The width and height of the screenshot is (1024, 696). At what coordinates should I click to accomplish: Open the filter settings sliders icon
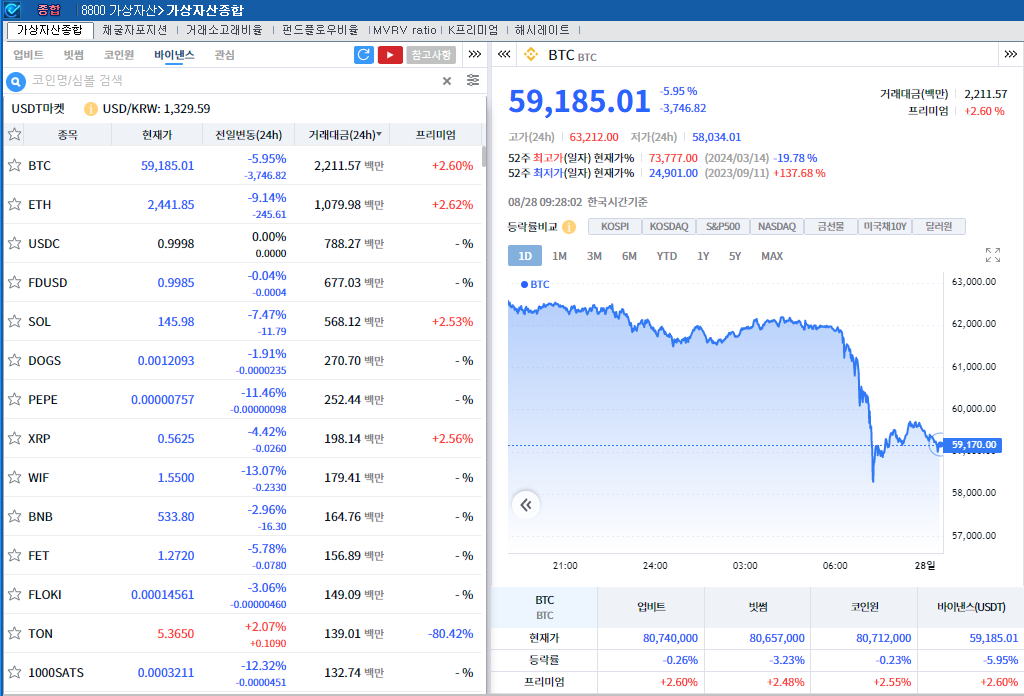click(473, 80)
